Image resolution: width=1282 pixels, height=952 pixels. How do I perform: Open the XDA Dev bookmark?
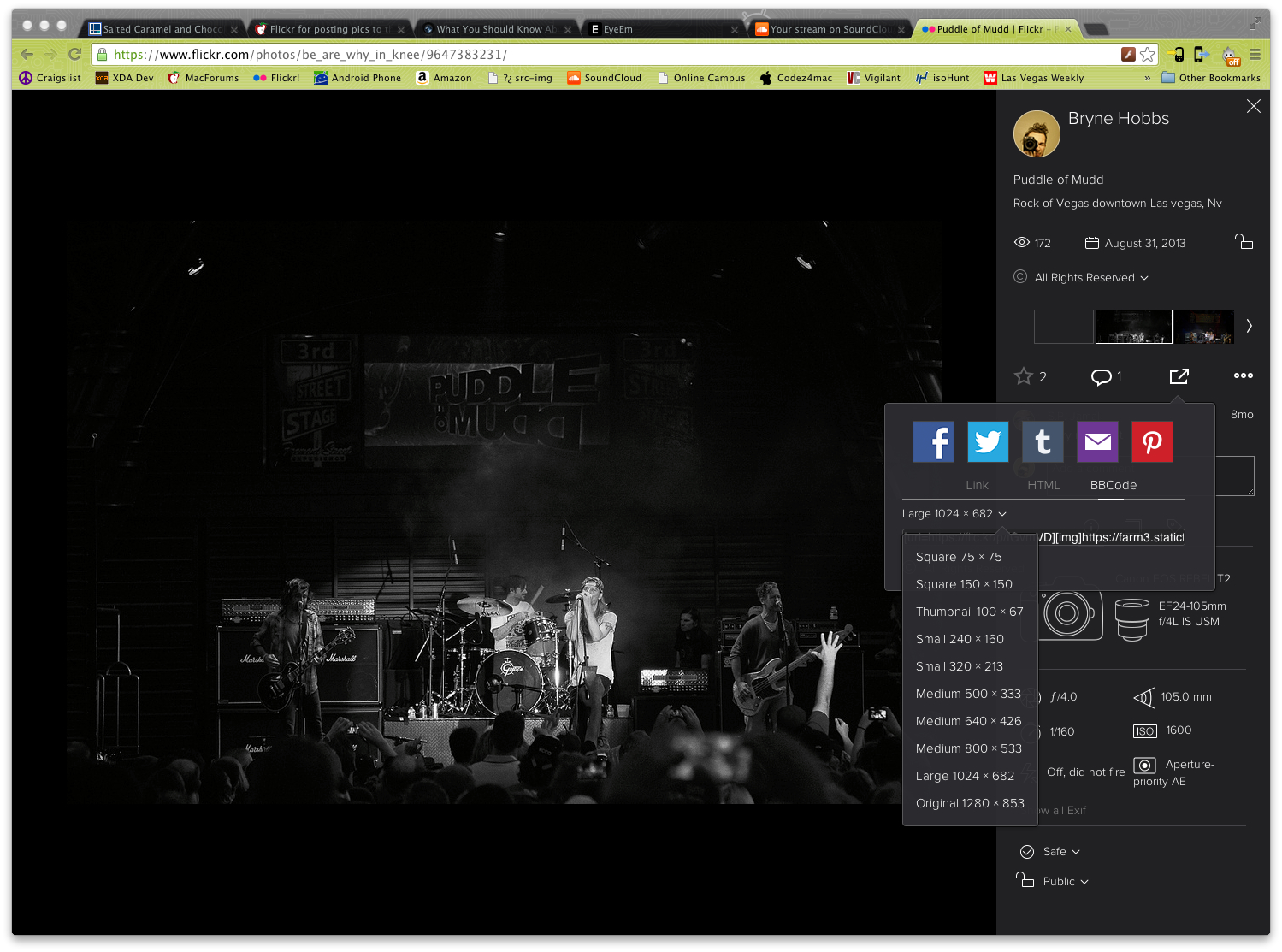[x=124, y=78]
